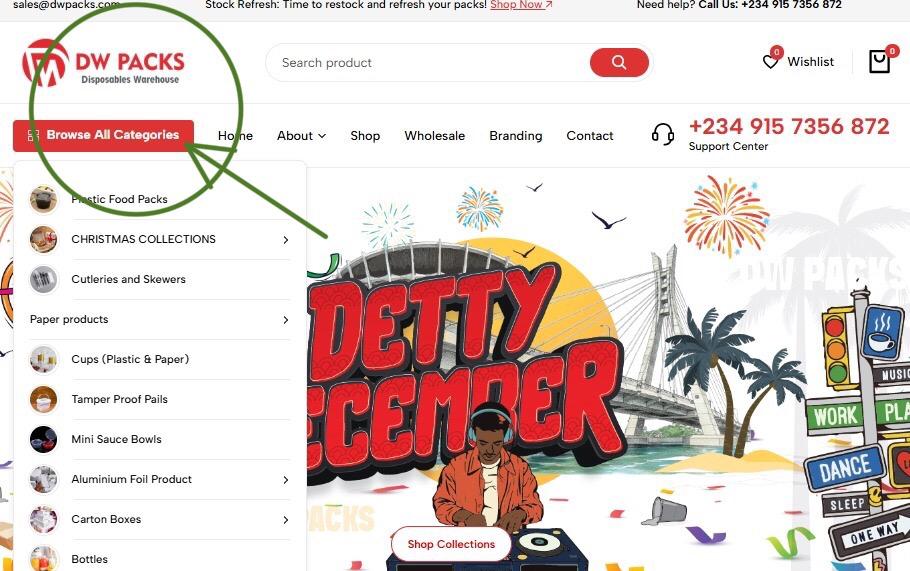Screen dimensions: 910x571
Task: Open Mini Sauce Bowls category thumbnail
Action: tap(44, 439)
